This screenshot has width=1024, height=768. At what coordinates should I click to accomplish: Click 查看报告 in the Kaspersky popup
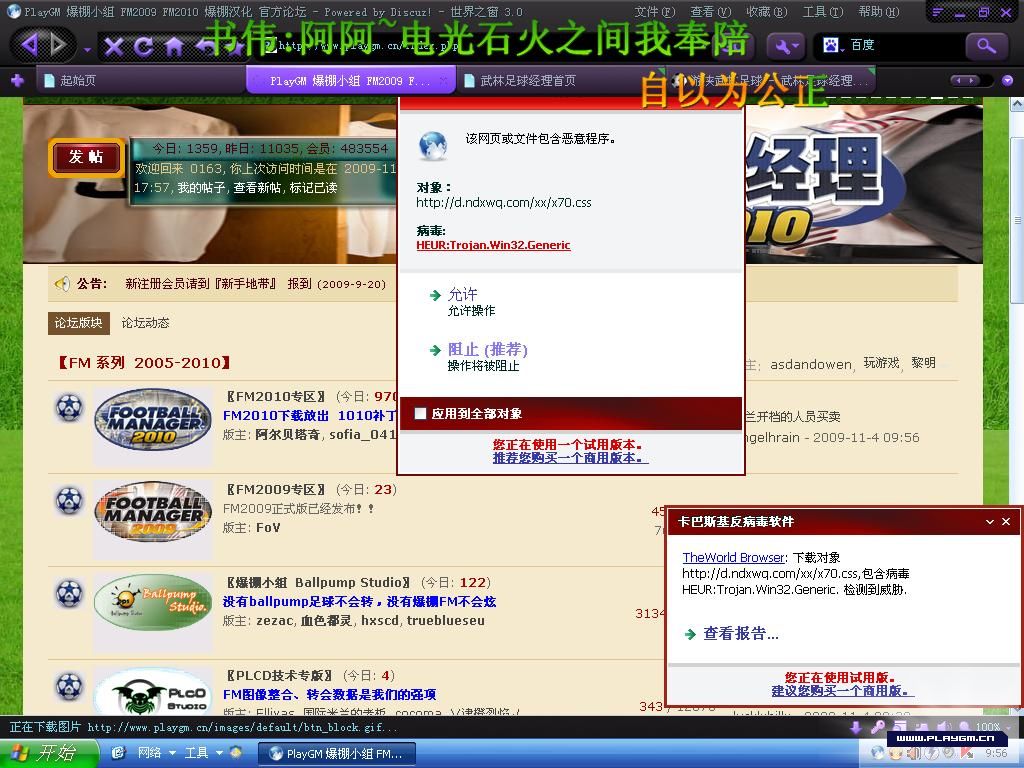[741, 633]
